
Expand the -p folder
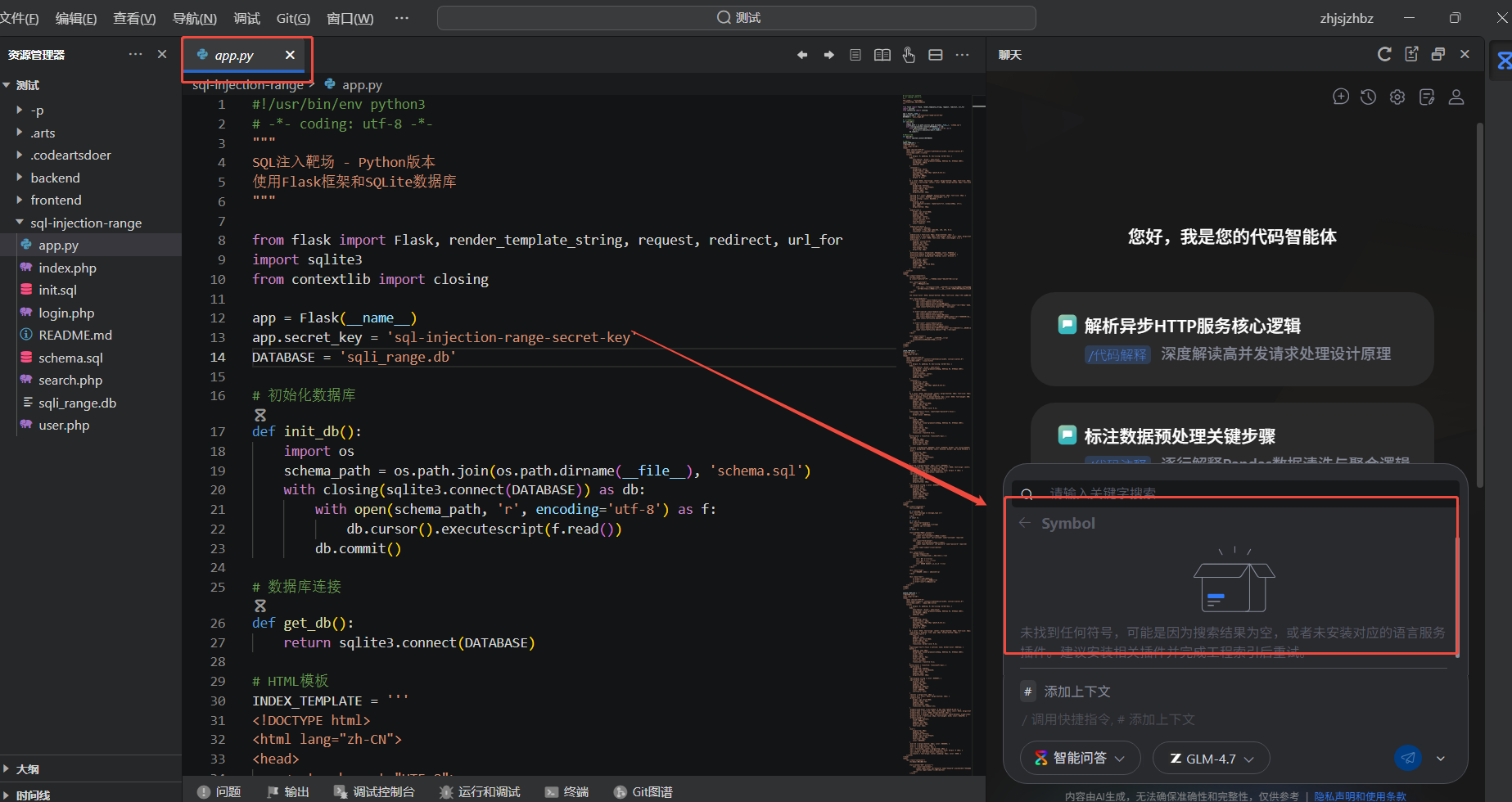coord(20,110)
